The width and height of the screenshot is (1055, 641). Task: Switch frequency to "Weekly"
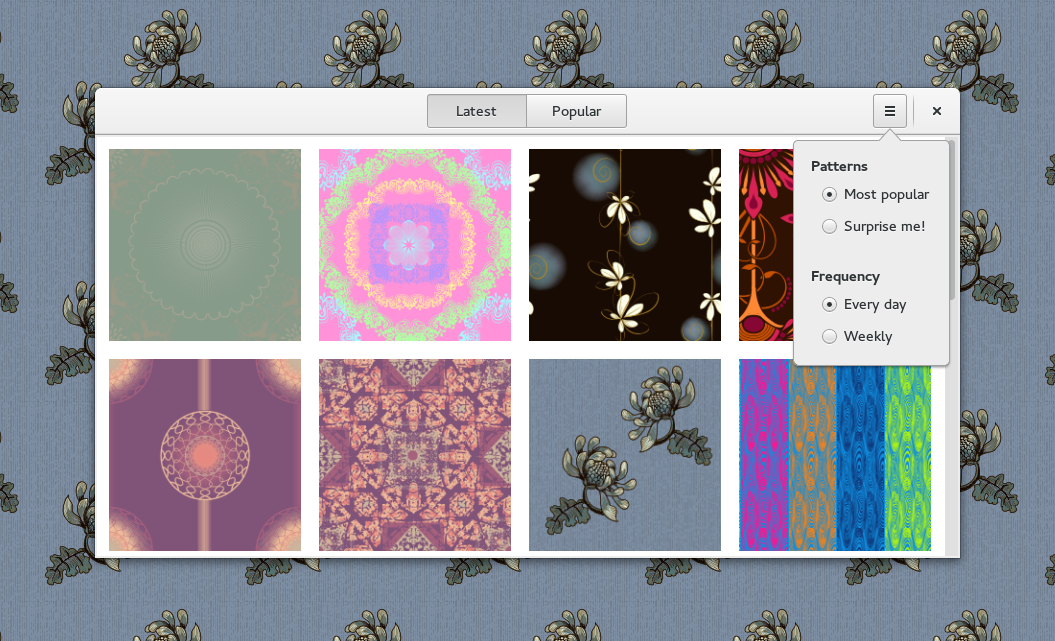[829, 336]
